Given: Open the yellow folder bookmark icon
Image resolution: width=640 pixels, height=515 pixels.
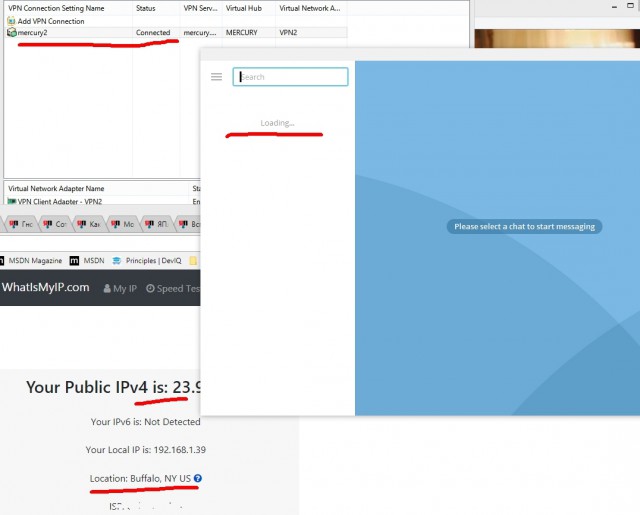Looking at the screenshot, I should (x=192, y=261).
